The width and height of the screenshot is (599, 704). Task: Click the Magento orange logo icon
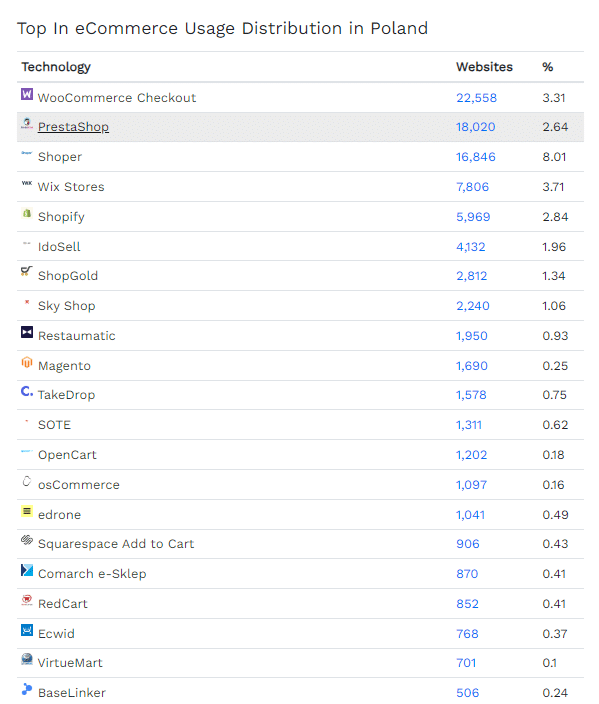(27, 362)
